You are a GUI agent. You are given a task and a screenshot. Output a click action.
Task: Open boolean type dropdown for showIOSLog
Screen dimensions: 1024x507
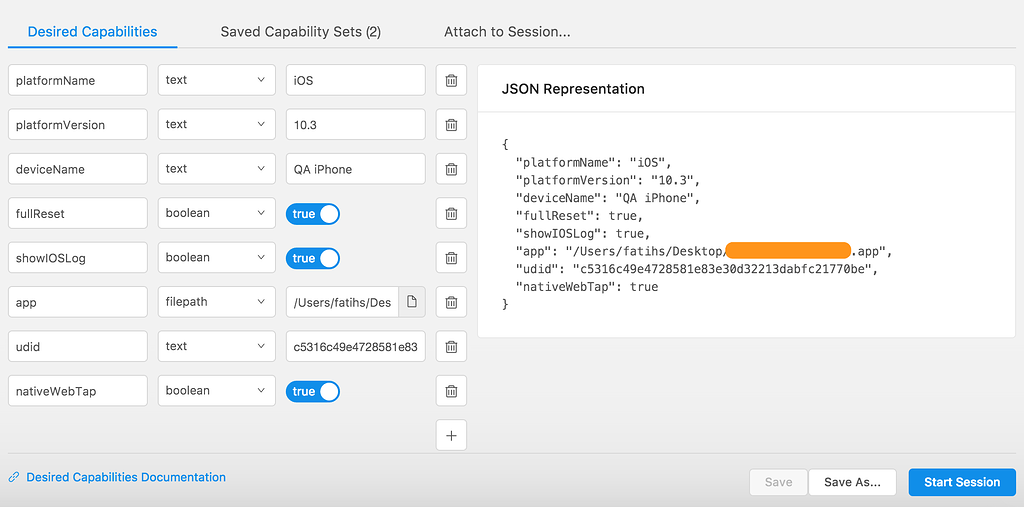(216, 258)
